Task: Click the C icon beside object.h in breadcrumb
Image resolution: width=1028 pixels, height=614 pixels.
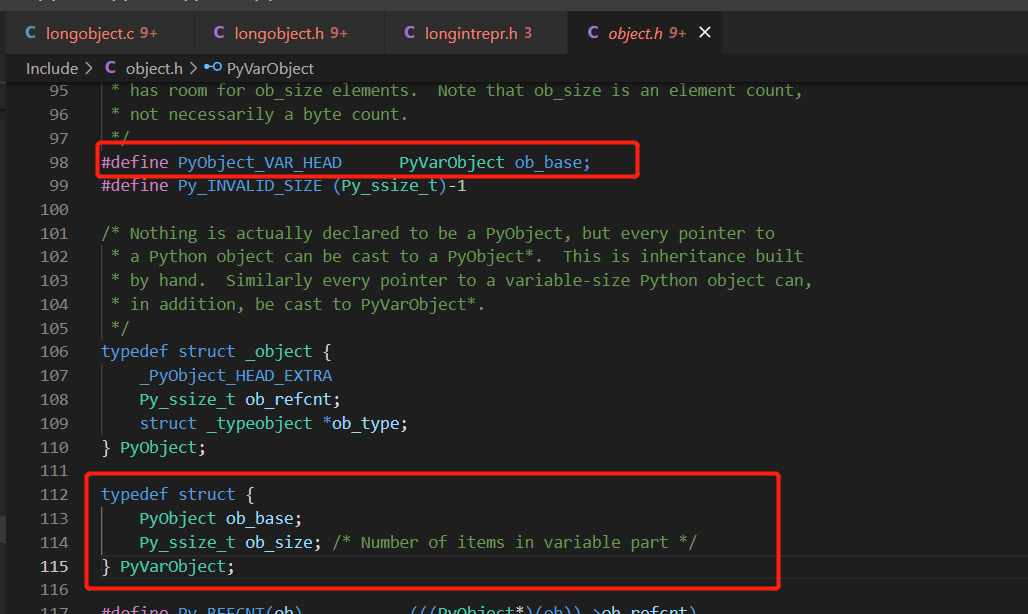Action: [113, 68]
